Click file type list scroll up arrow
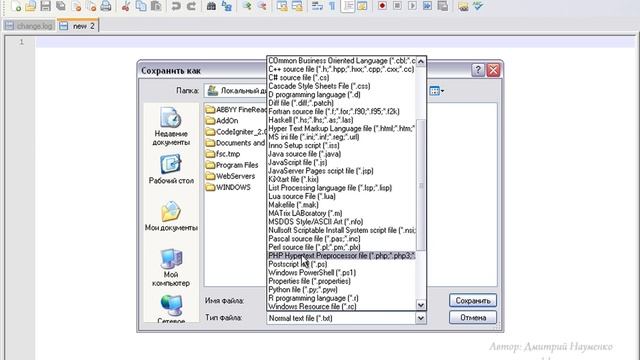Image resolution: width=640 pixels, height=360 pixels. [x=421, y=62]
